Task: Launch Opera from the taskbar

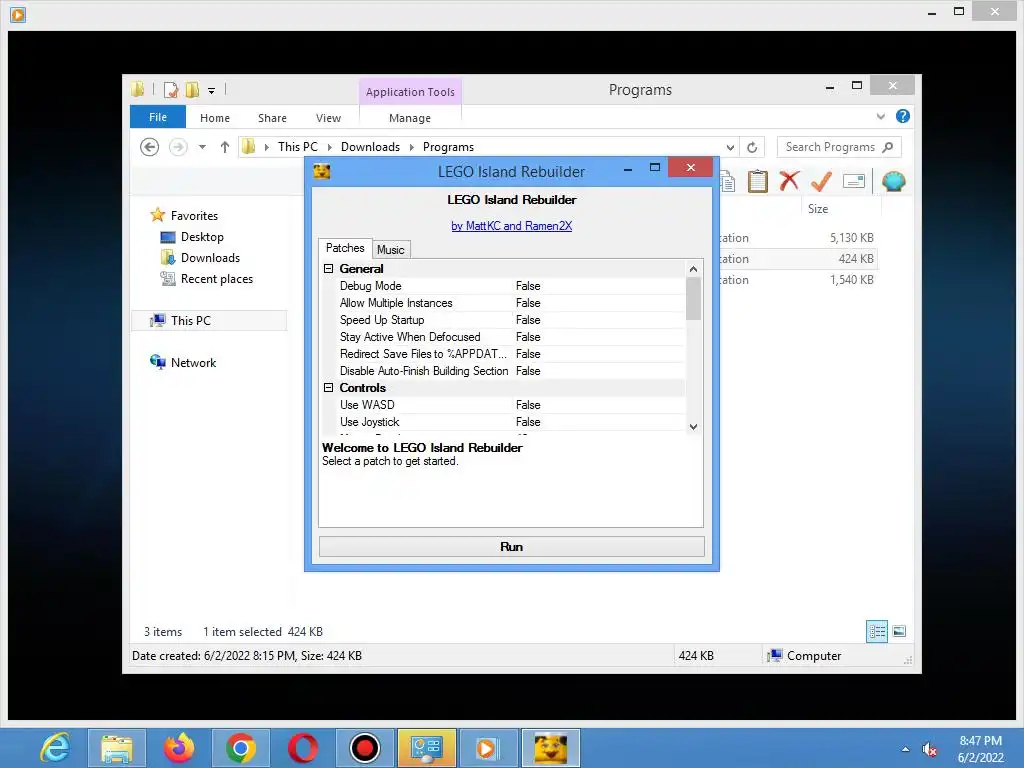Action: tap(302, 748)
